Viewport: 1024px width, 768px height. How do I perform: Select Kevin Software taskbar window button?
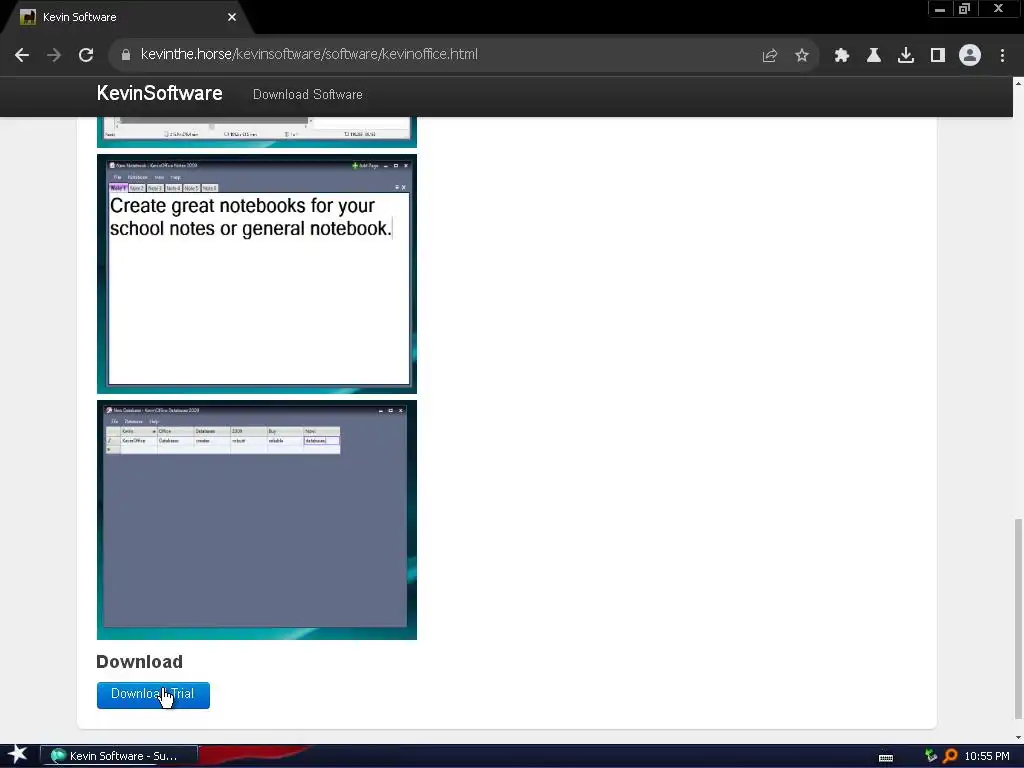point(119,756)
